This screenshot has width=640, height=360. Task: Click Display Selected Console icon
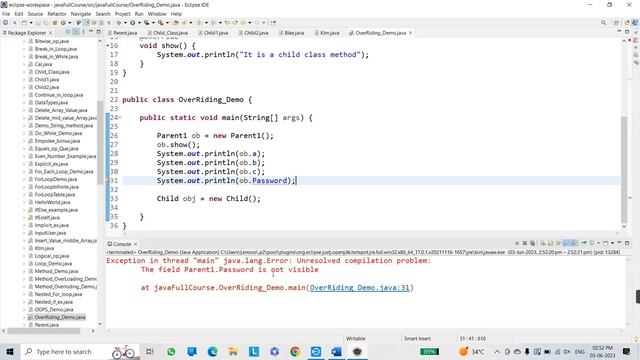[x=592, y=243]
